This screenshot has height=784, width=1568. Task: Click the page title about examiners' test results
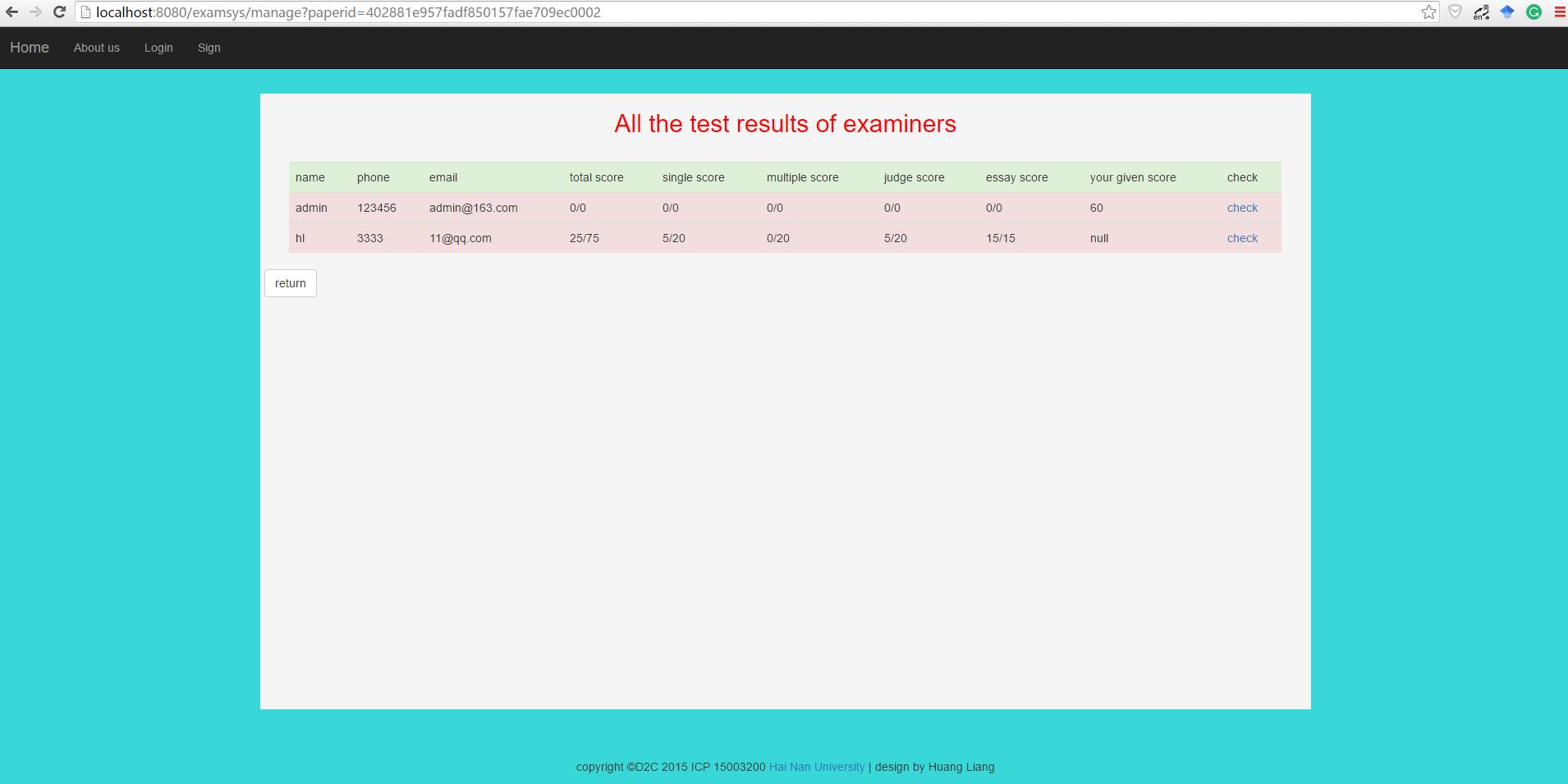[x=785, y=124]
